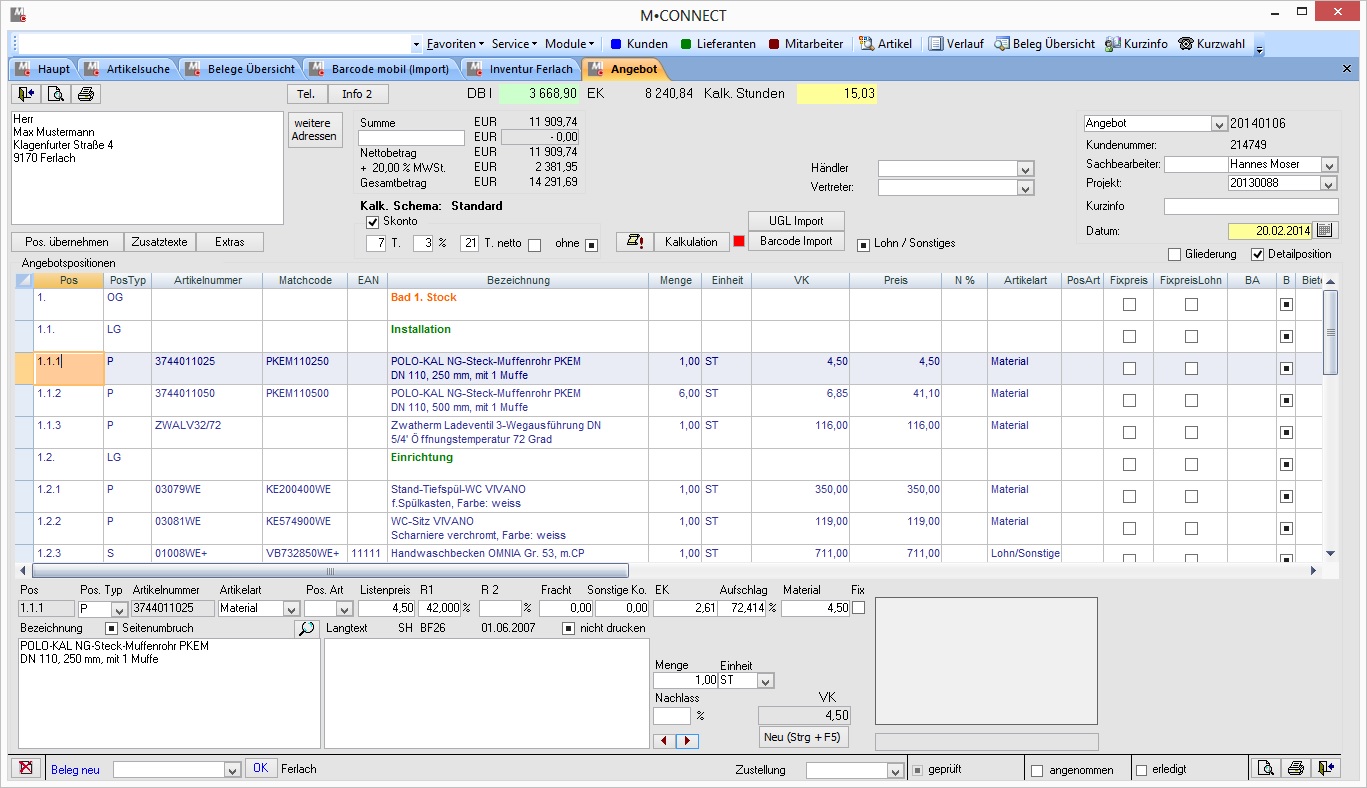Screen dimensions: 1367x788
Task: Expand the Zustellung dropdown
Action: click(895, 771)
